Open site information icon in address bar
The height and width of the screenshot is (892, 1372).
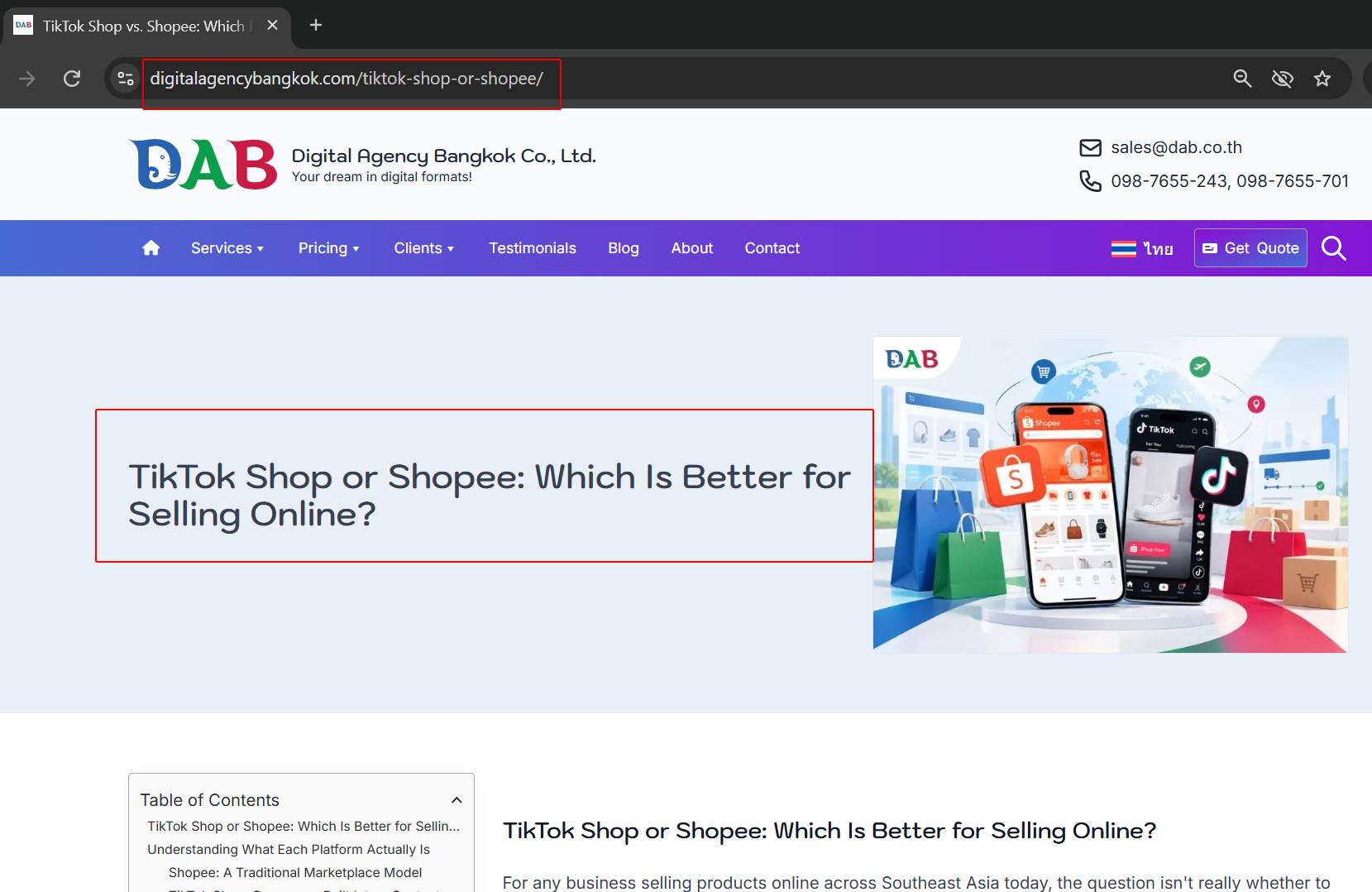[x=126, y=79]
